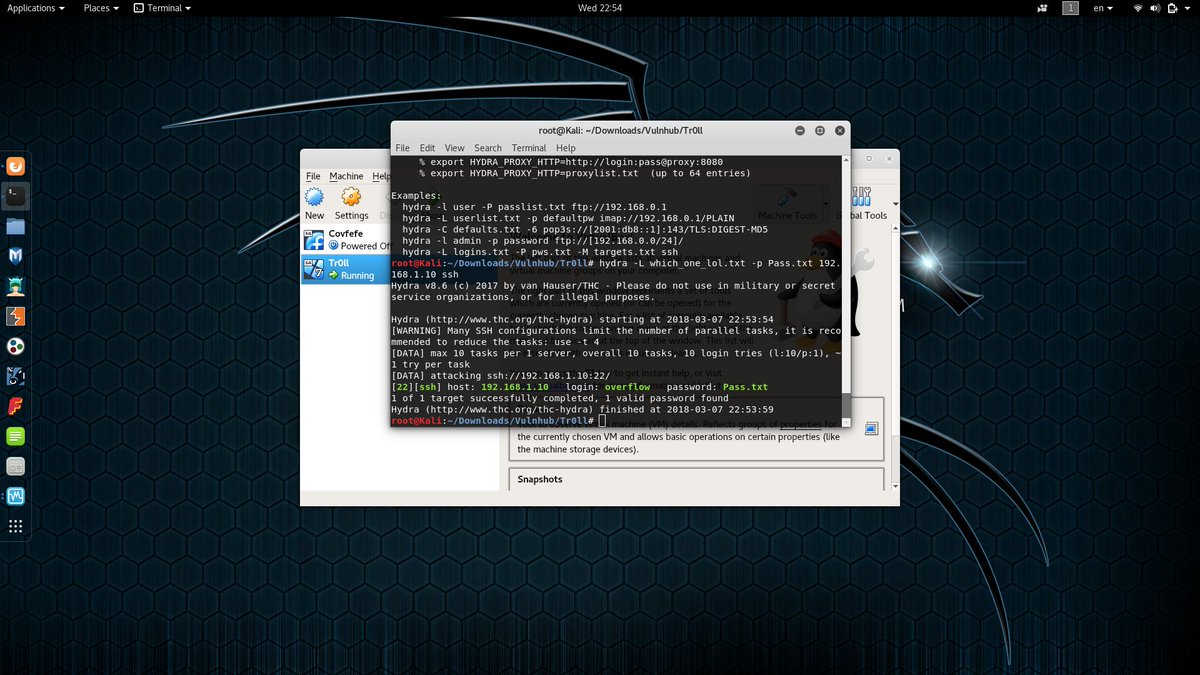Image resolution: width=1200 pixels, height=675 pixels.
Task: Launch Armitage from the dock
Action: [16, 286]
